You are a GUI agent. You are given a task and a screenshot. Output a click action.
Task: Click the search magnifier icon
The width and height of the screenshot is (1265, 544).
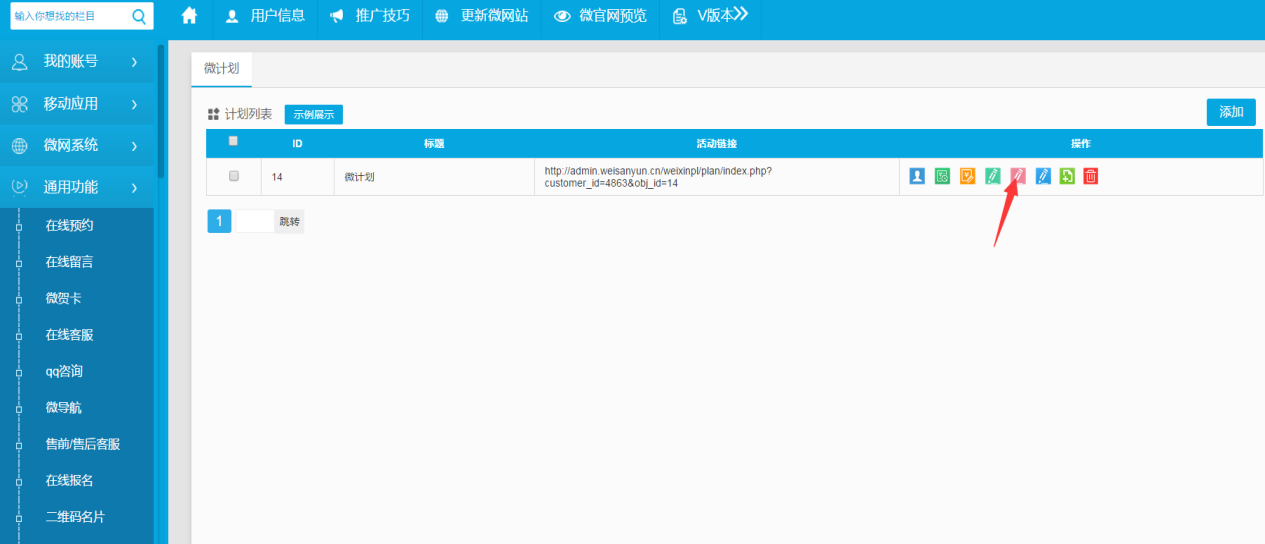138,16
